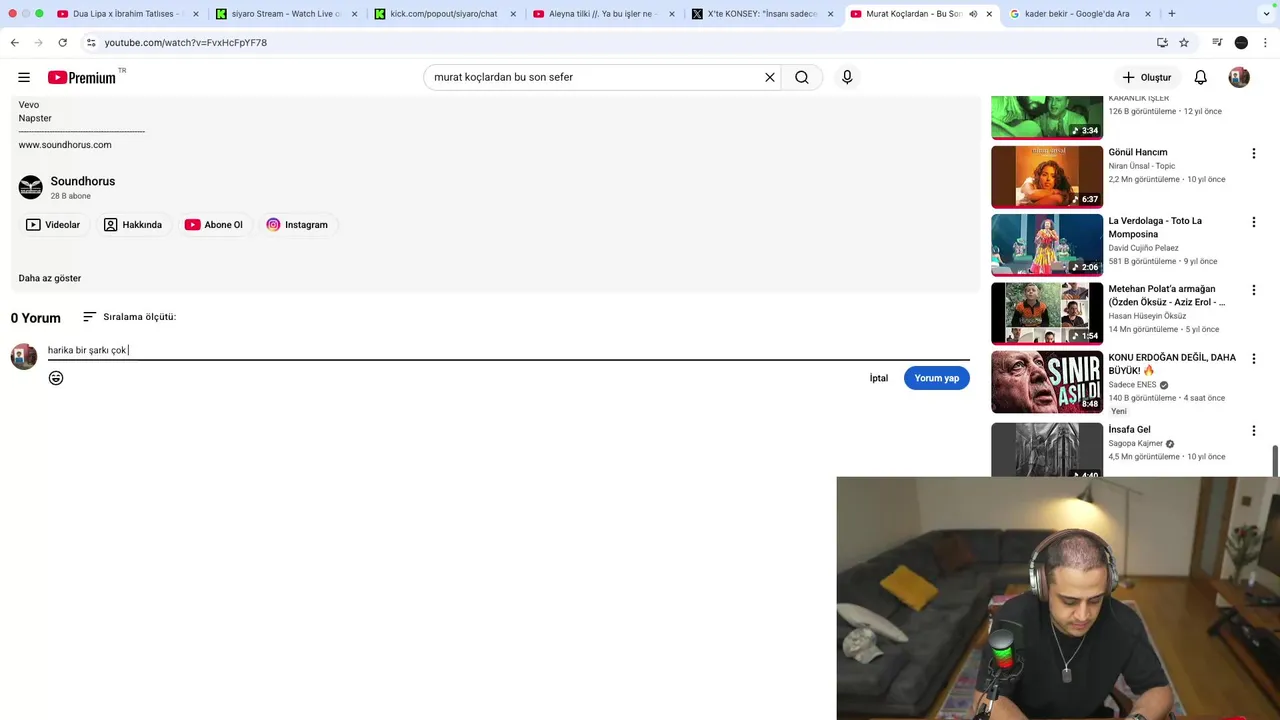Open new browser tab with plus

pos(1171,14)
